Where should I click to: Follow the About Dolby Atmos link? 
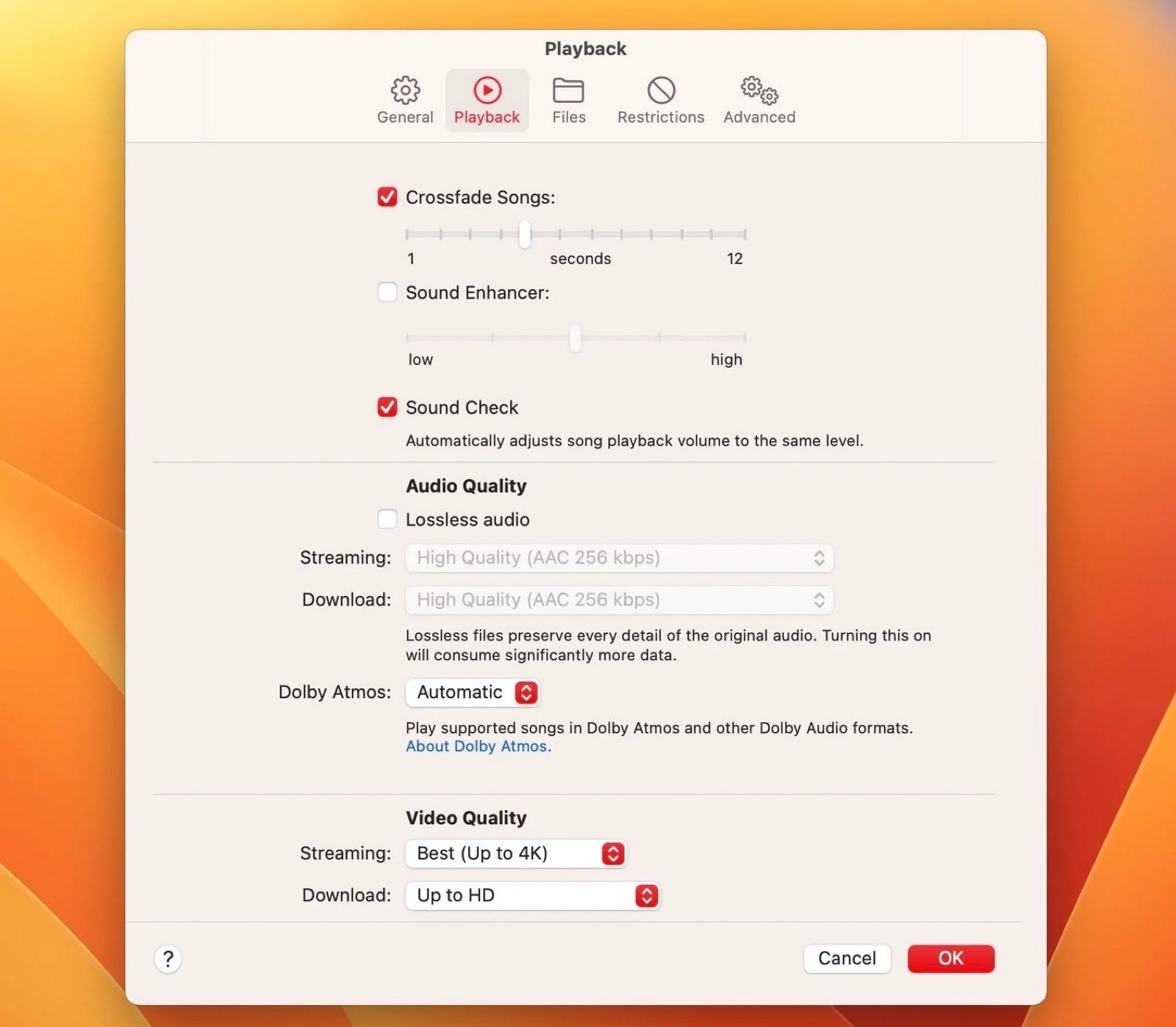[x=478, y=746]
